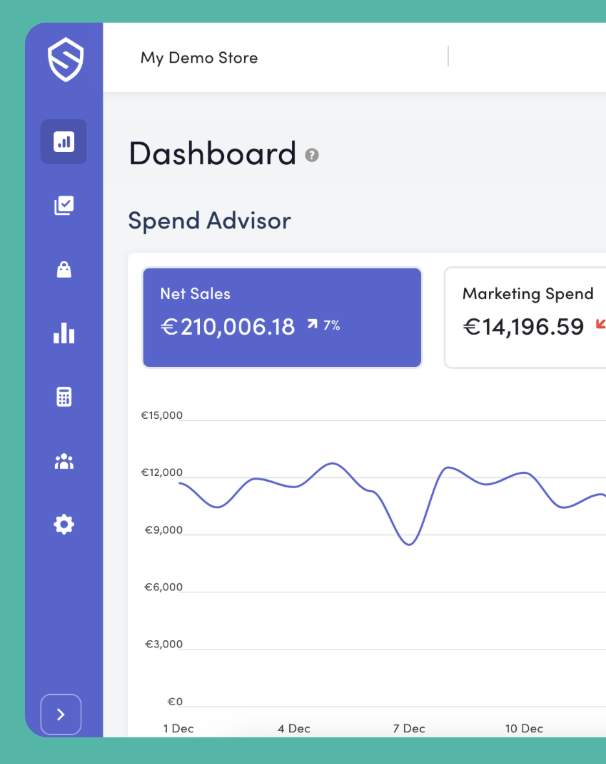Open the bar chart analytics icon

(x=64, y=333)
